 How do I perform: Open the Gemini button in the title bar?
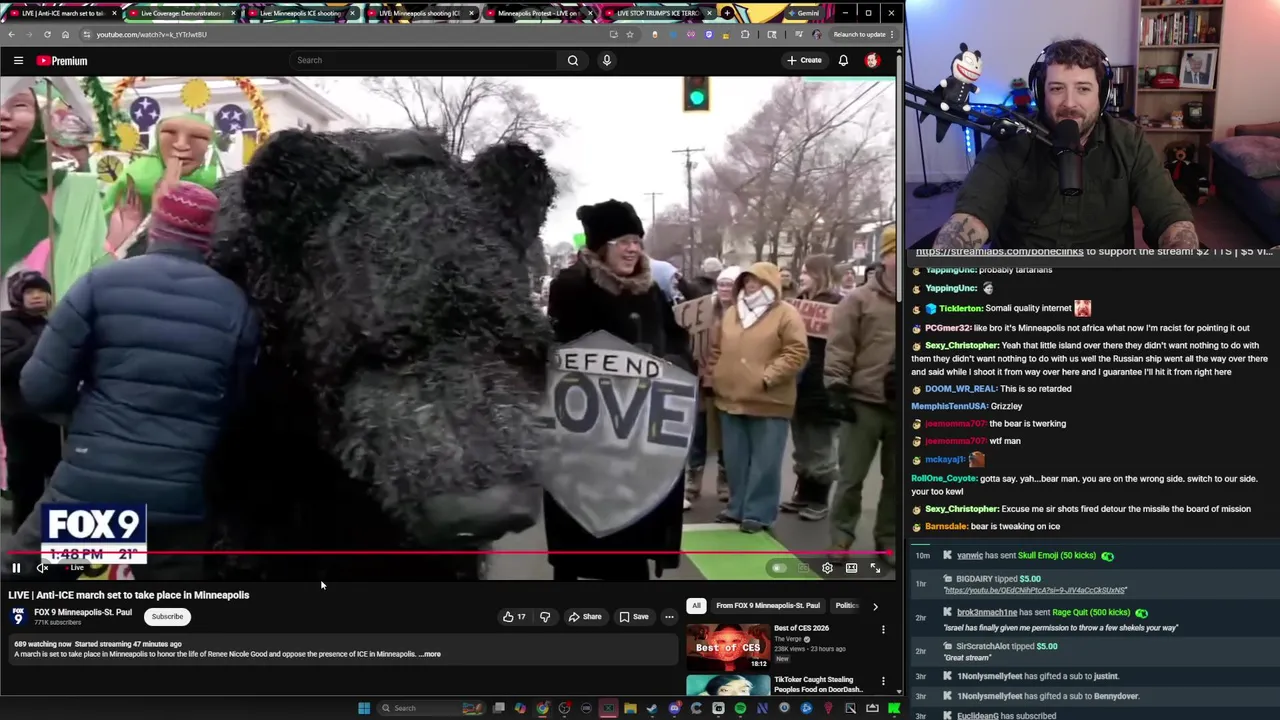[x=803, y=13]
